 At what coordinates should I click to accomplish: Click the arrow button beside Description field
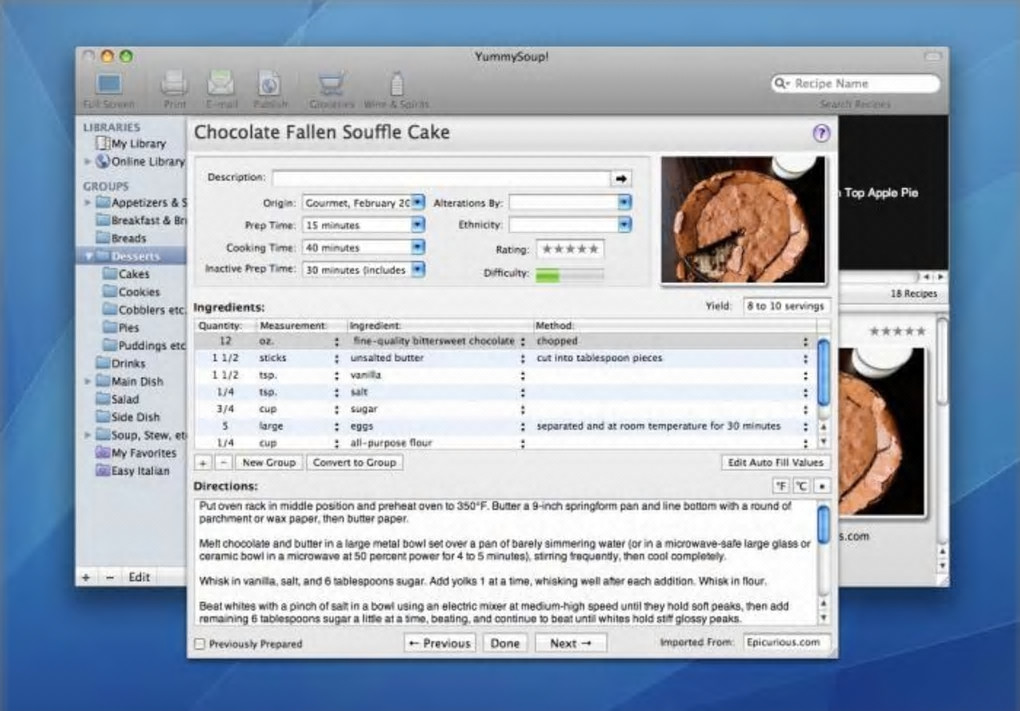(x=621, y=178)
